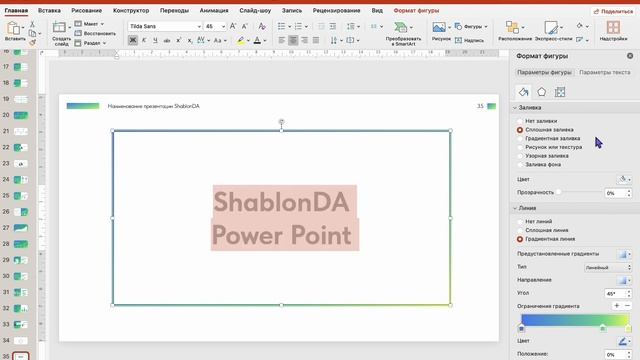Click the fill transparency slider handle
This screenshot has width=640, height=360.
tap(558, 192)
